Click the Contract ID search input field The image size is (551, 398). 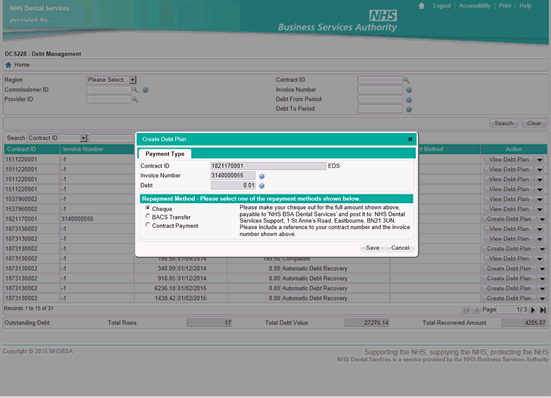(380, 80)
